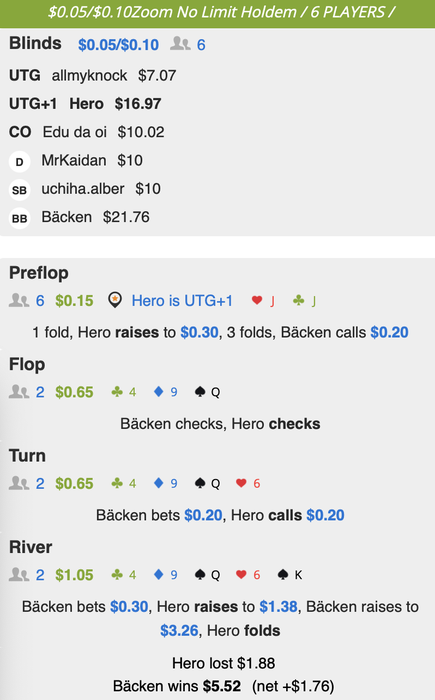Click the Hero position marker icon in Preflop

tap(115, 300)
